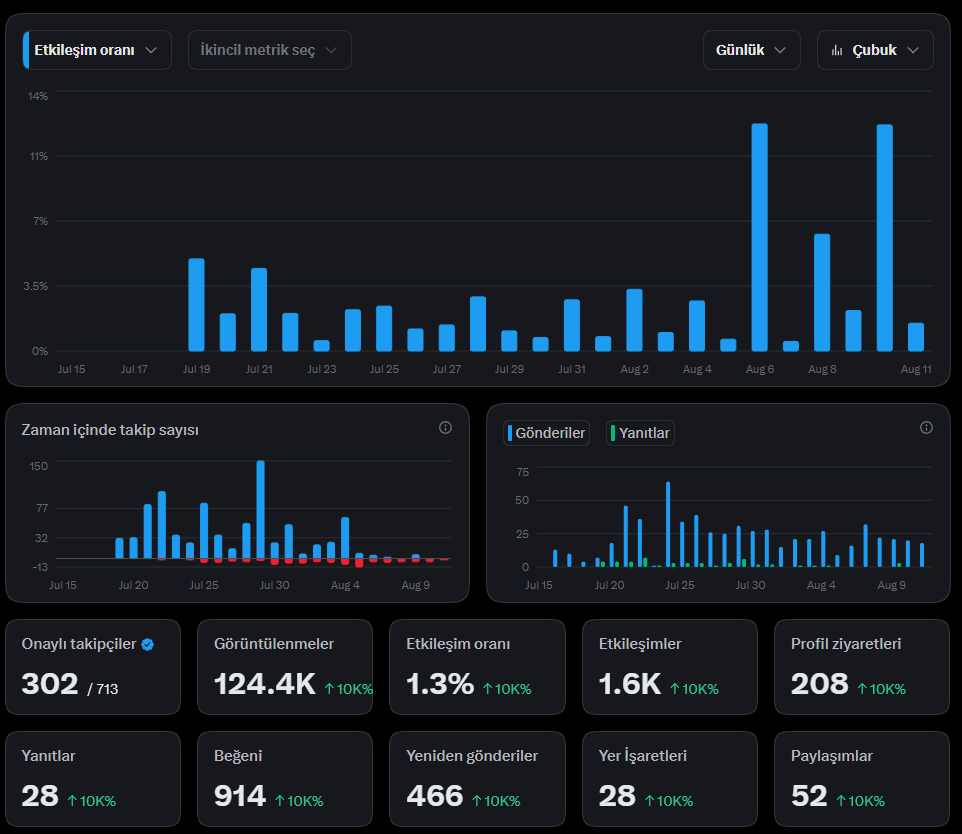Toggle the Yanıtlar series legend
Image resolution: width=962 pixels, height=834 pixels.
click(x=640, y=433)
